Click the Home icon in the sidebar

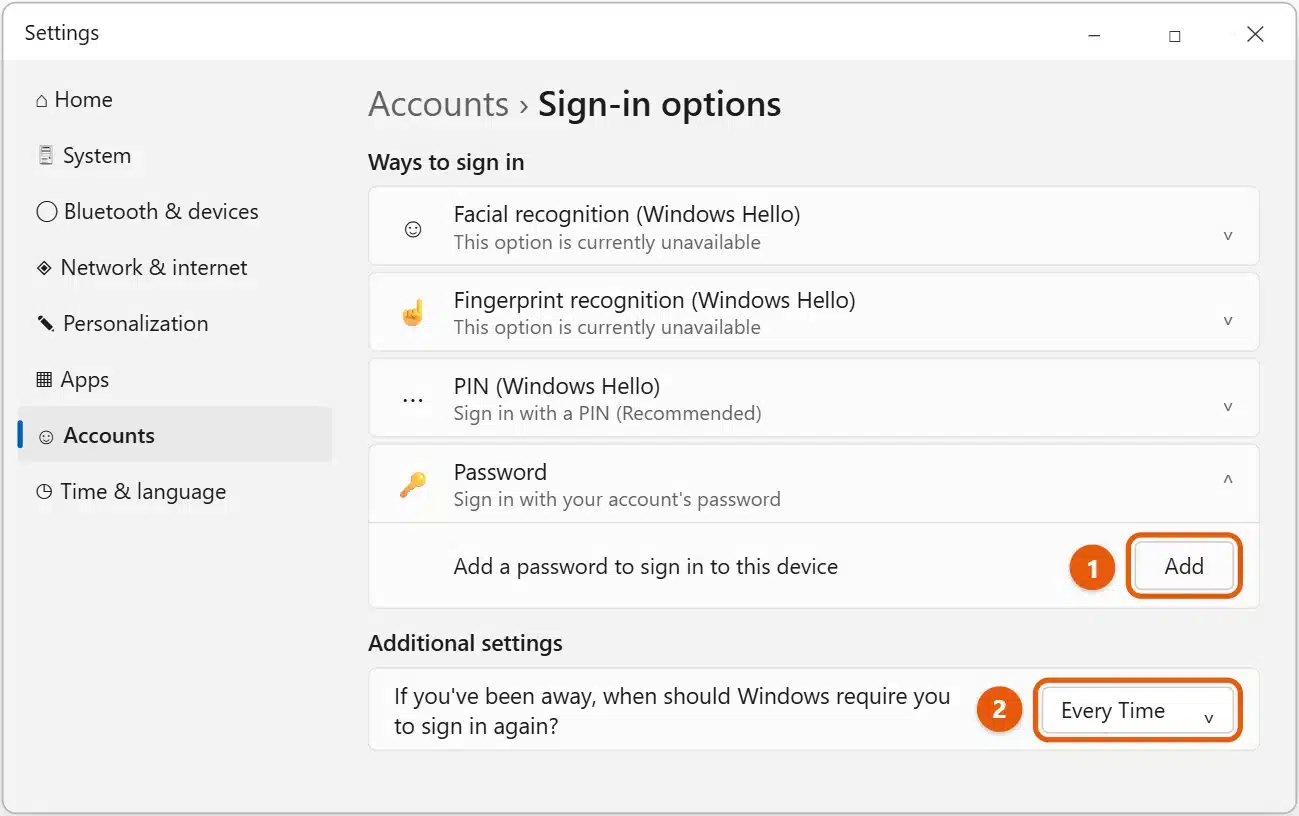(x=41, y=101)
